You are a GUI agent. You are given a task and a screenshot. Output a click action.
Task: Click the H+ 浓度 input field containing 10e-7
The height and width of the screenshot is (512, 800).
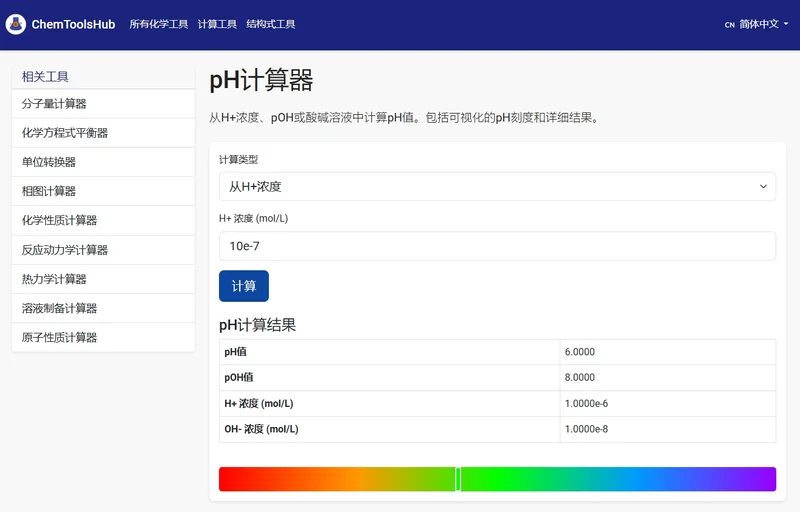(x=497, y=246)
